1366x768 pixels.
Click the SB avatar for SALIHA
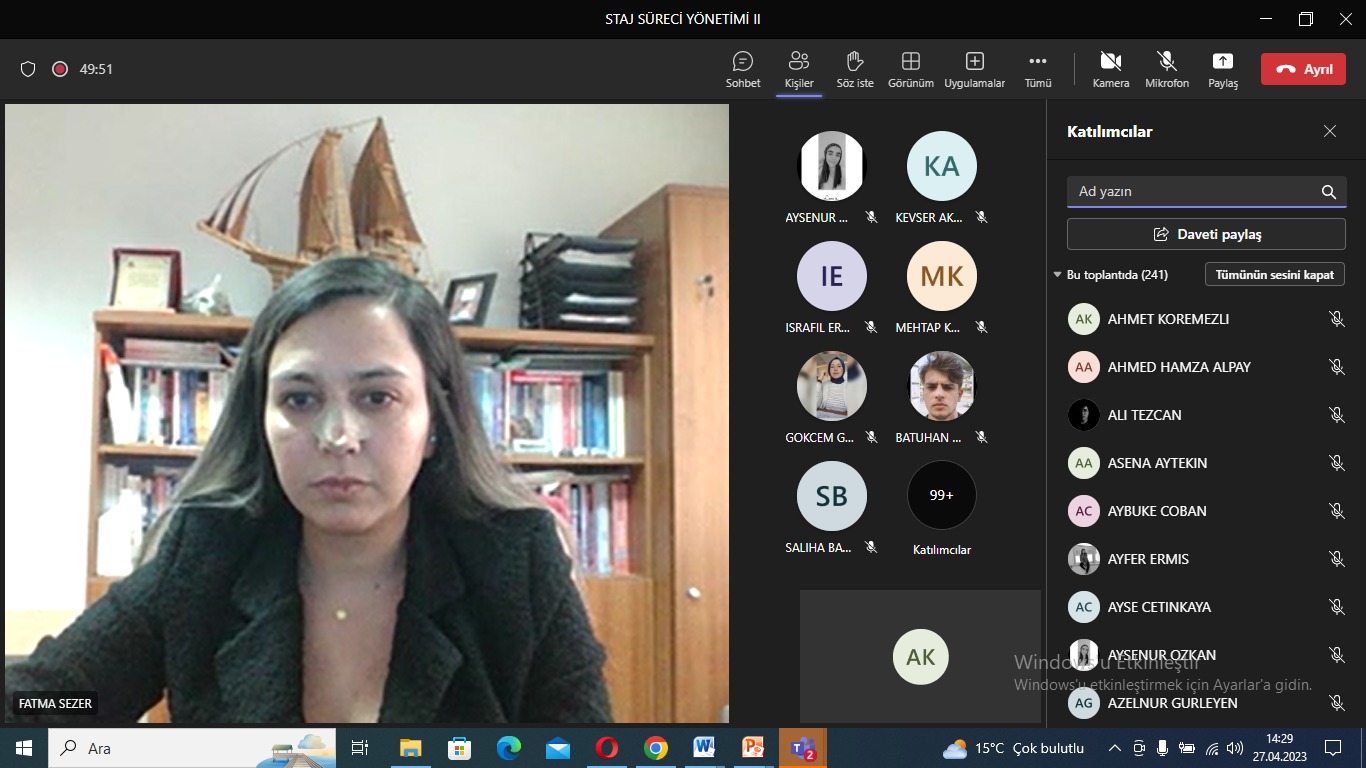832,496
